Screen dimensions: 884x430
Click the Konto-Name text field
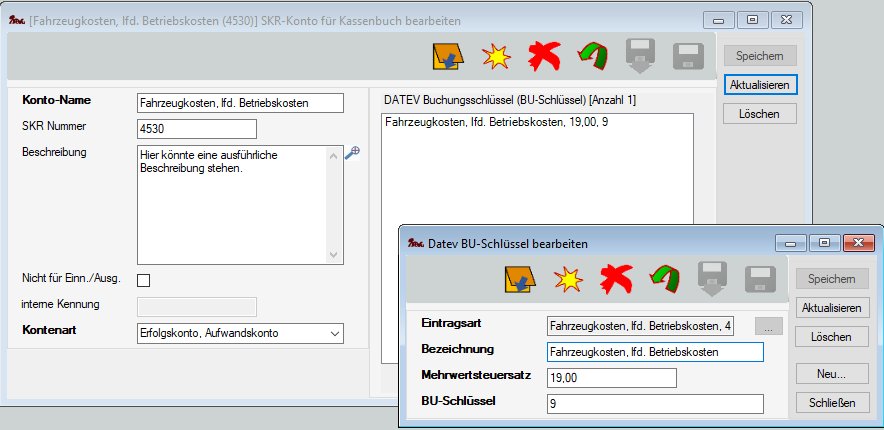[239, 102]
